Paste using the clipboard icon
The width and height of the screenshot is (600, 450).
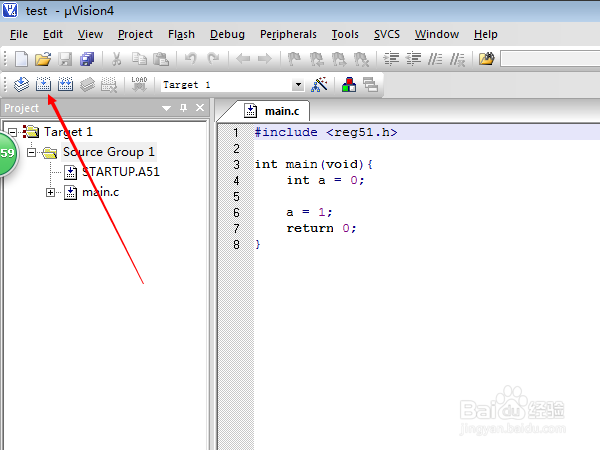161,59
